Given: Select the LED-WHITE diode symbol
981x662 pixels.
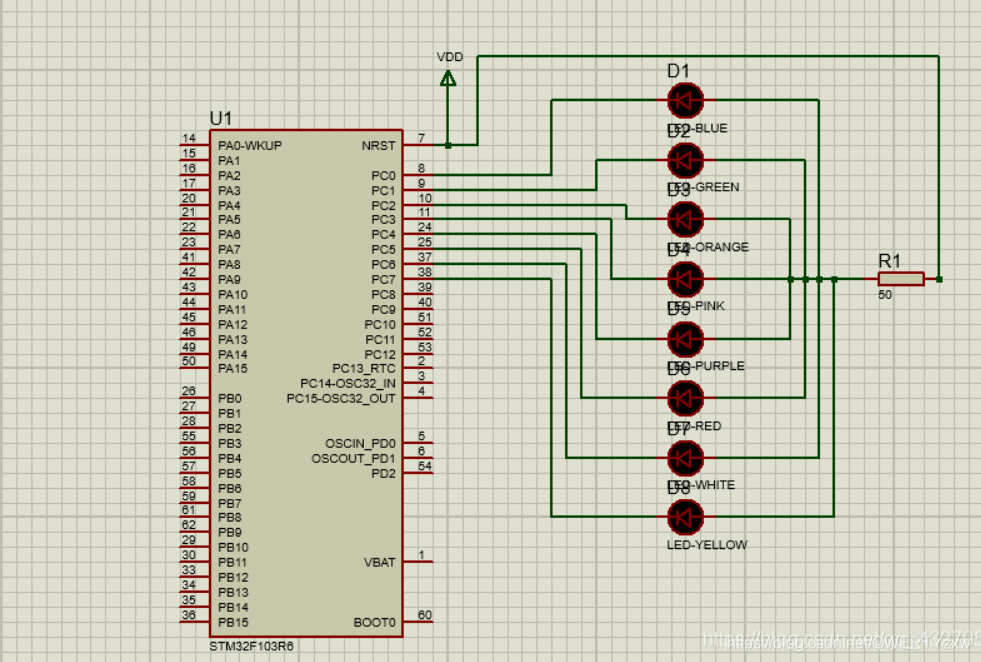Looking at the screenshot, I should 685,458.
